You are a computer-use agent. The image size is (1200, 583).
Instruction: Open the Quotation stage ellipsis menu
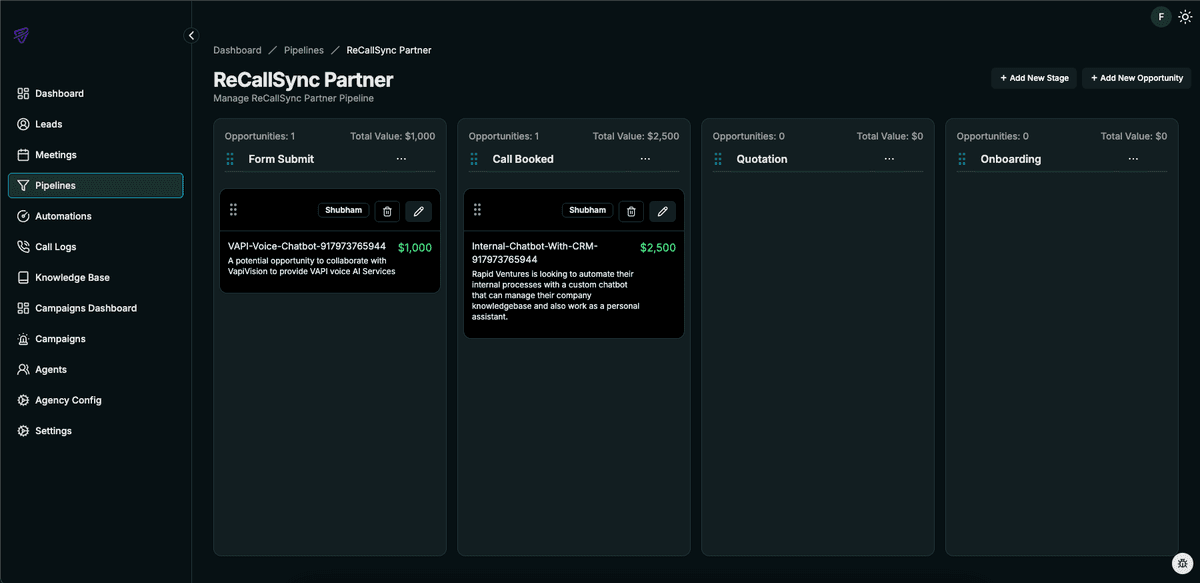click(890, 158)
